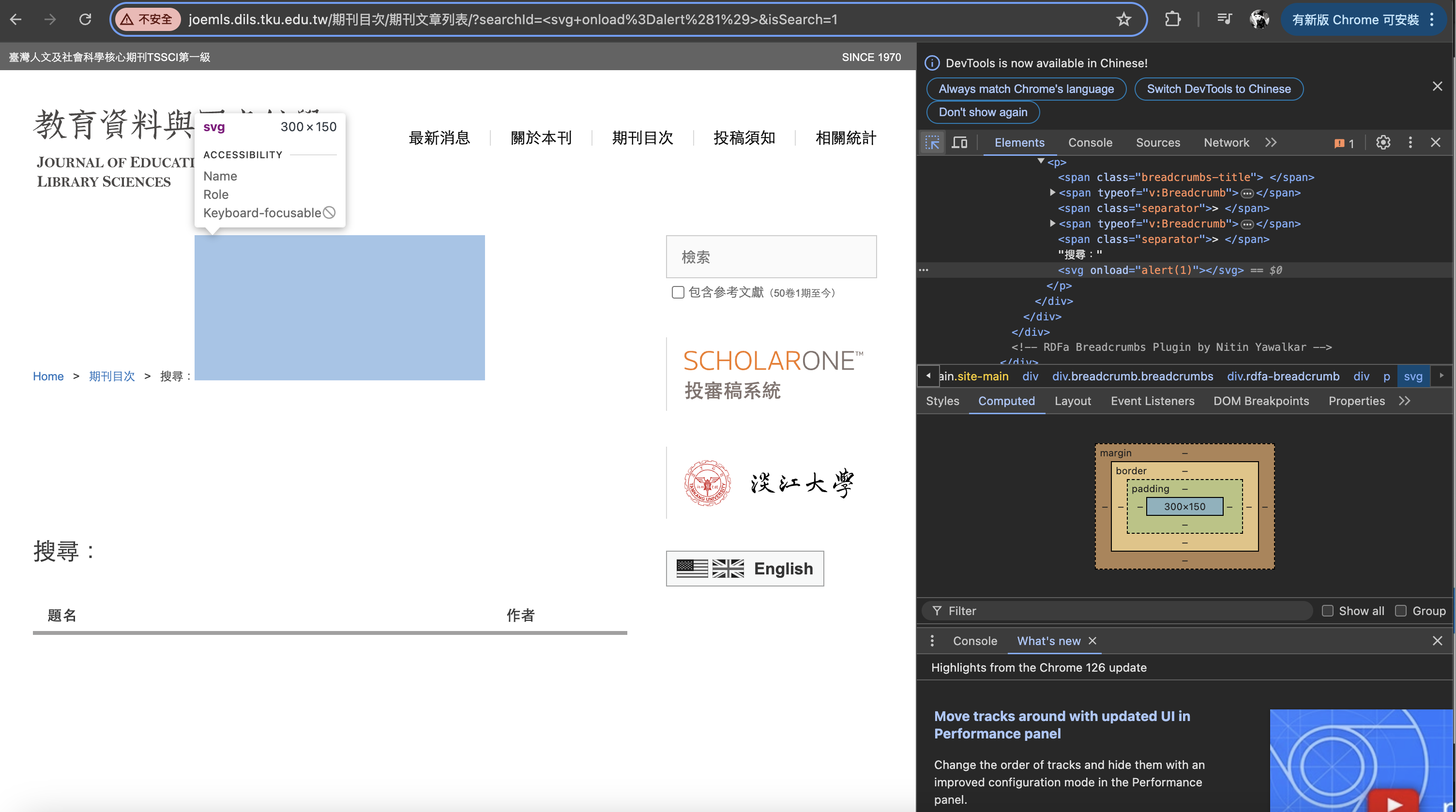Open 關於本刊 menu item
The height and width of the screenshot is (812, 1456).
tap(541, 138)
